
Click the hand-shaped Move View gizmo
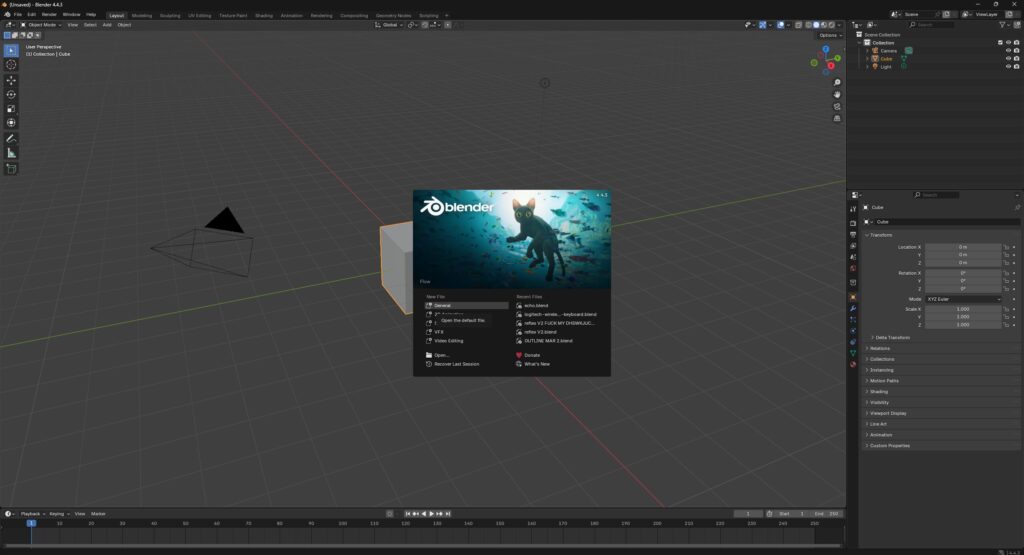[837, 94]
